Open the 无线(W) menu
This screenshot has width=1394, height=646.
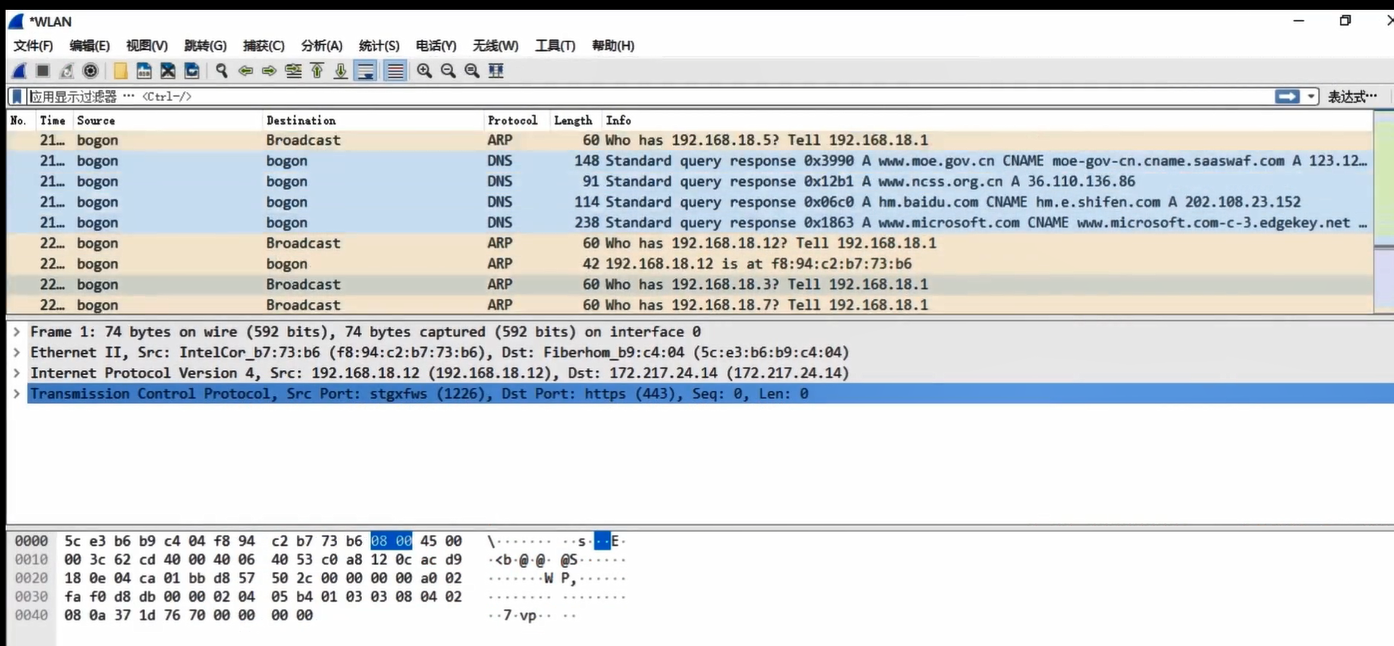point(496,46)
